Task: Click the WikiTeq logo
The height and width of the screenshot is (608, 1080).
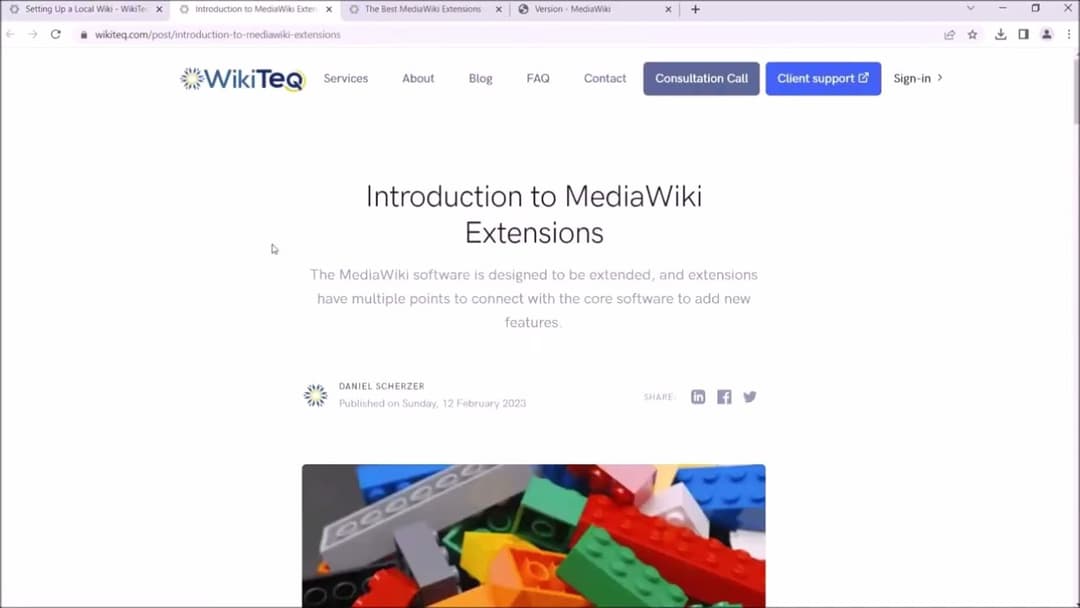Action: (x=240, y=78)
